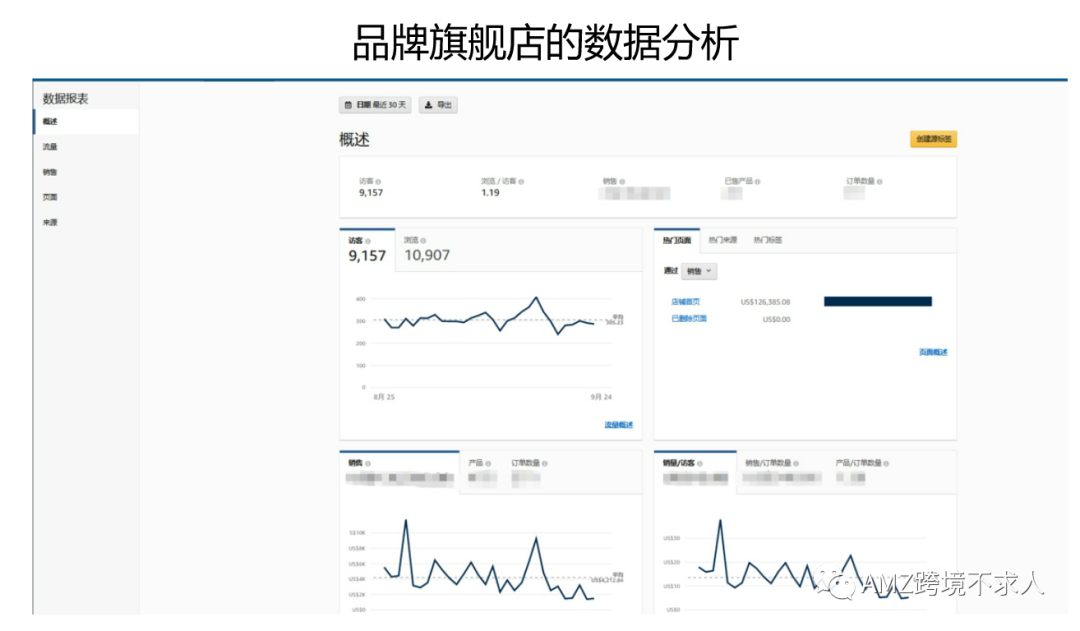
Task: Open the calendar icon in the date range button
Action: [346, 105]
